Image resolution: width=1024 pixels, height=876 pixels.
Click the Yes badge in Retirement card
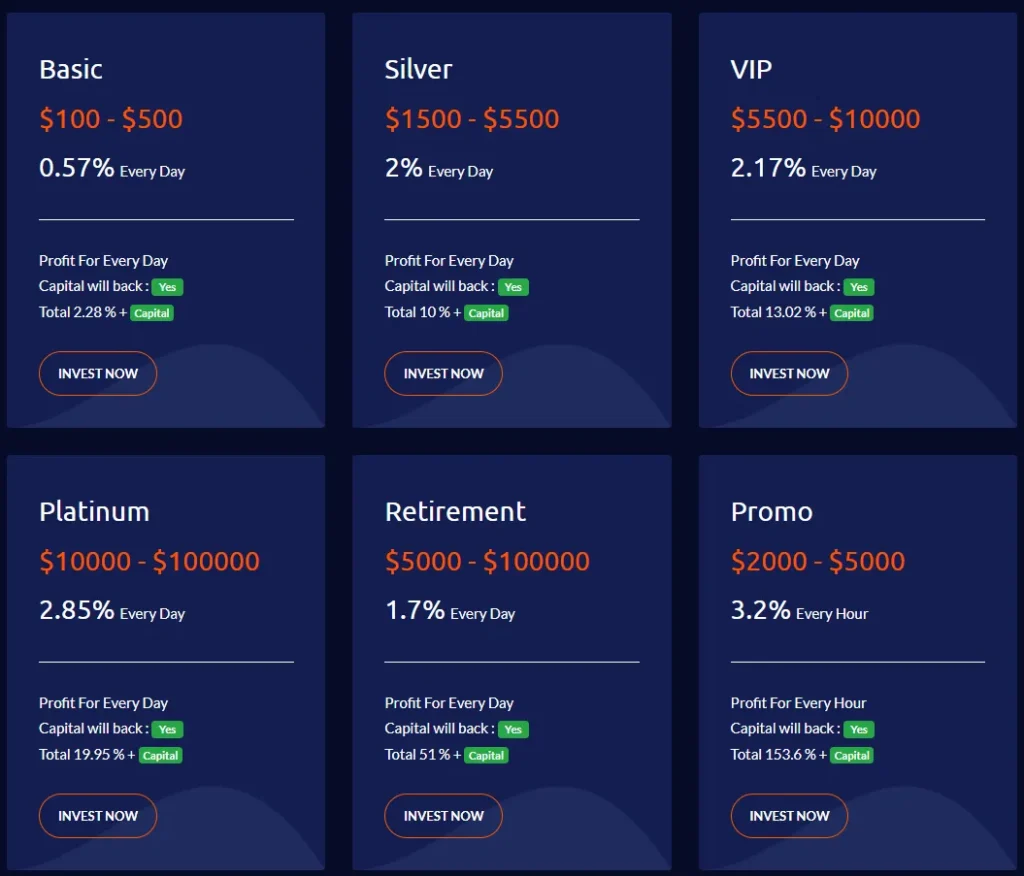pos(513,730)
